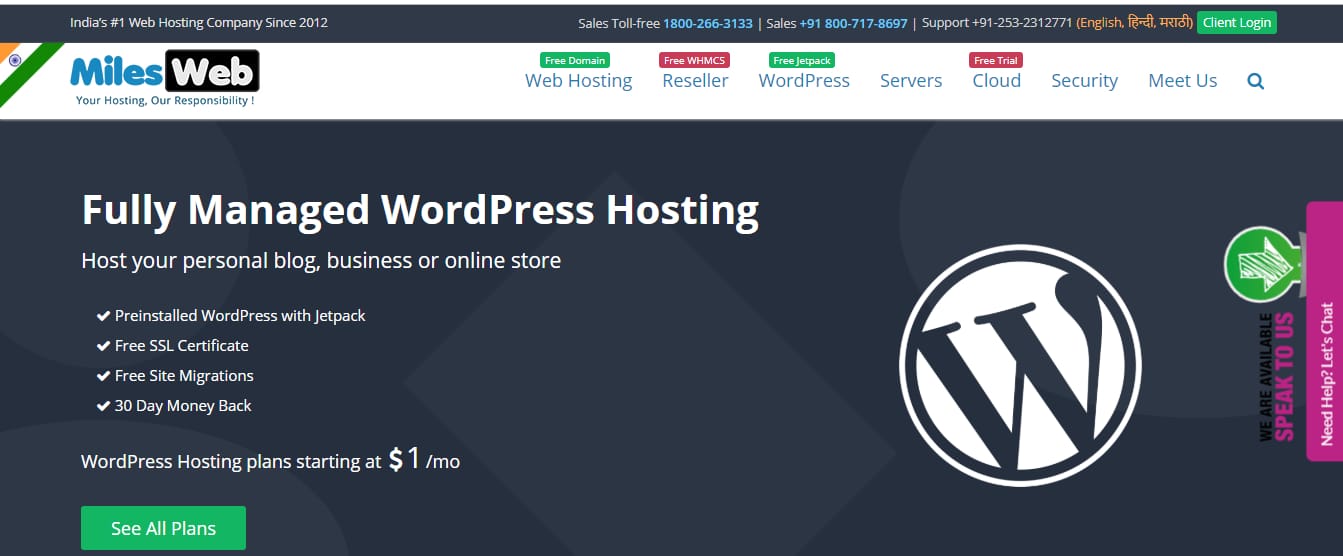Click the checkmark beside 30 Day Money Back
The height and width of the screenshot is (556, 1343).
pyautogui.click(x=103, y=406)
